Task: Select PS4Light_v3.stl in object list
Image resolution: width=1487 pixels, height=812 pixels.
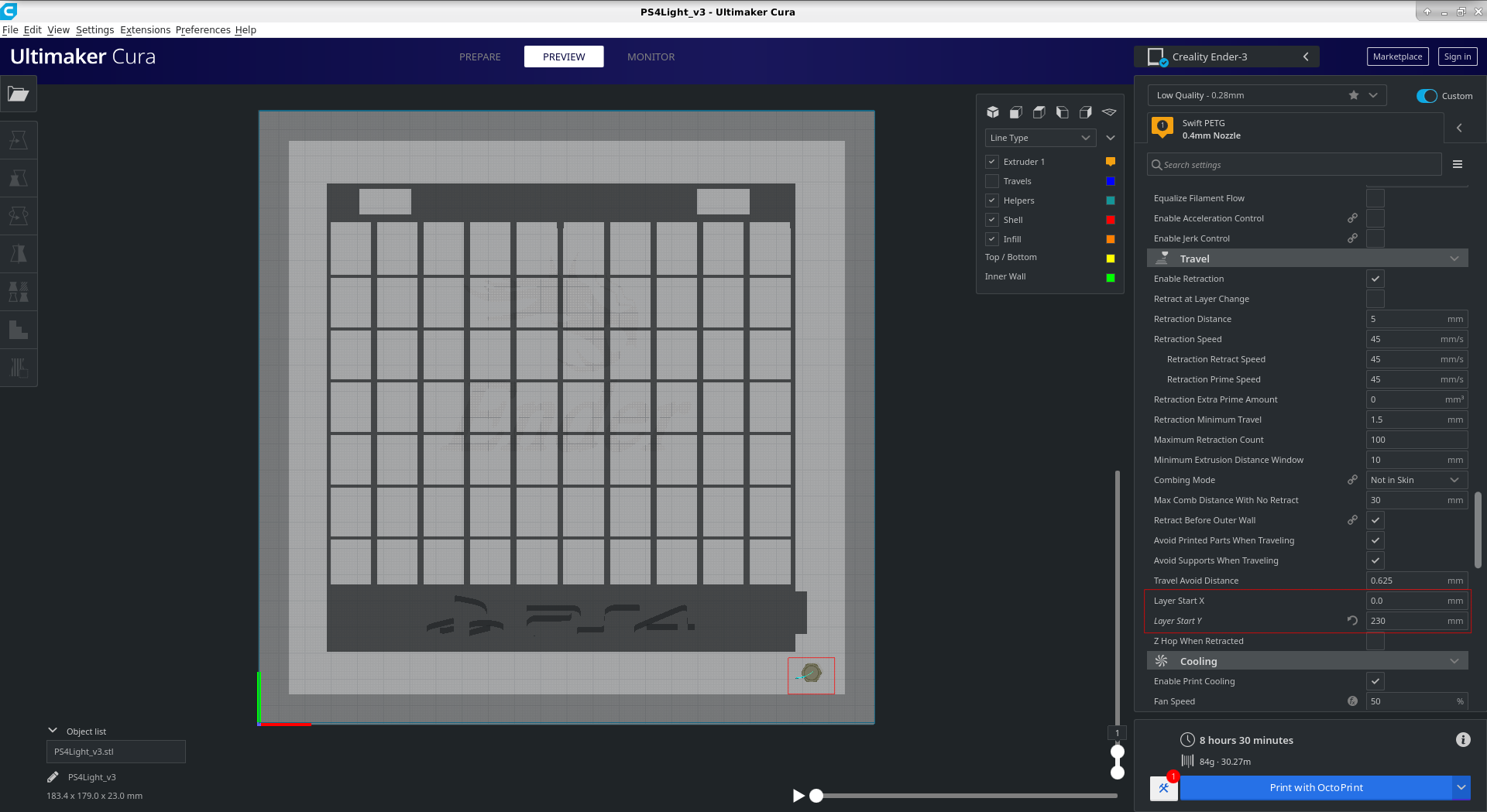Action: coord(115,752)
